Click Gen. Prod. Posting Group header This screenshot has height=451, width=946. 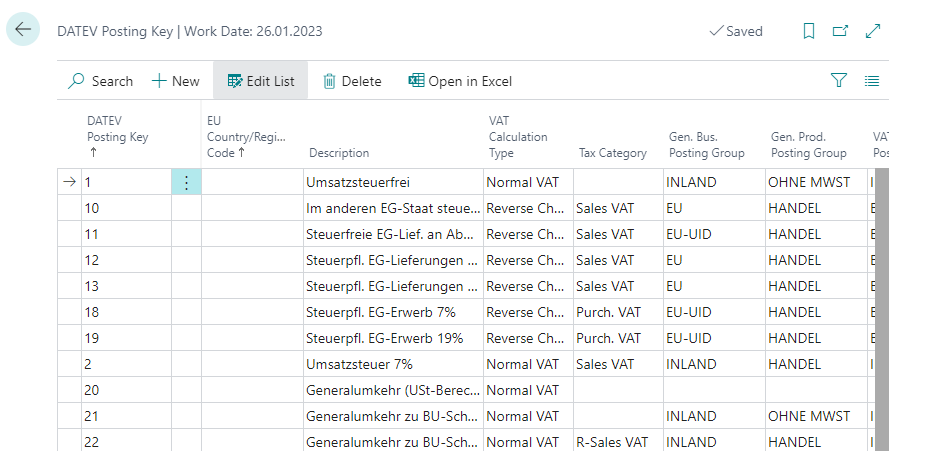click(808, 145)
